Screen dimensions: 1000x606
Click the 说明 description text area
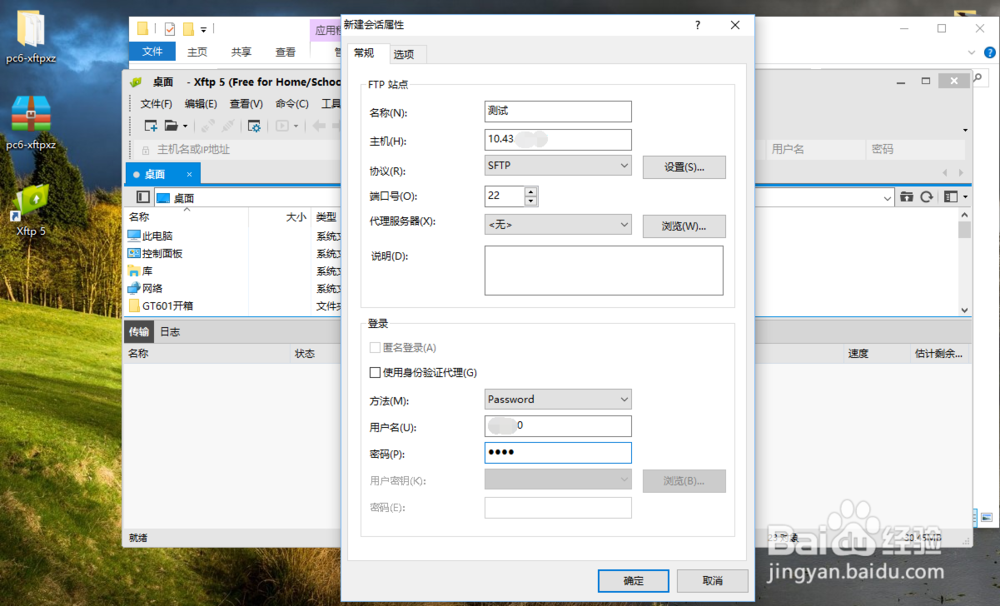point(604,270)
